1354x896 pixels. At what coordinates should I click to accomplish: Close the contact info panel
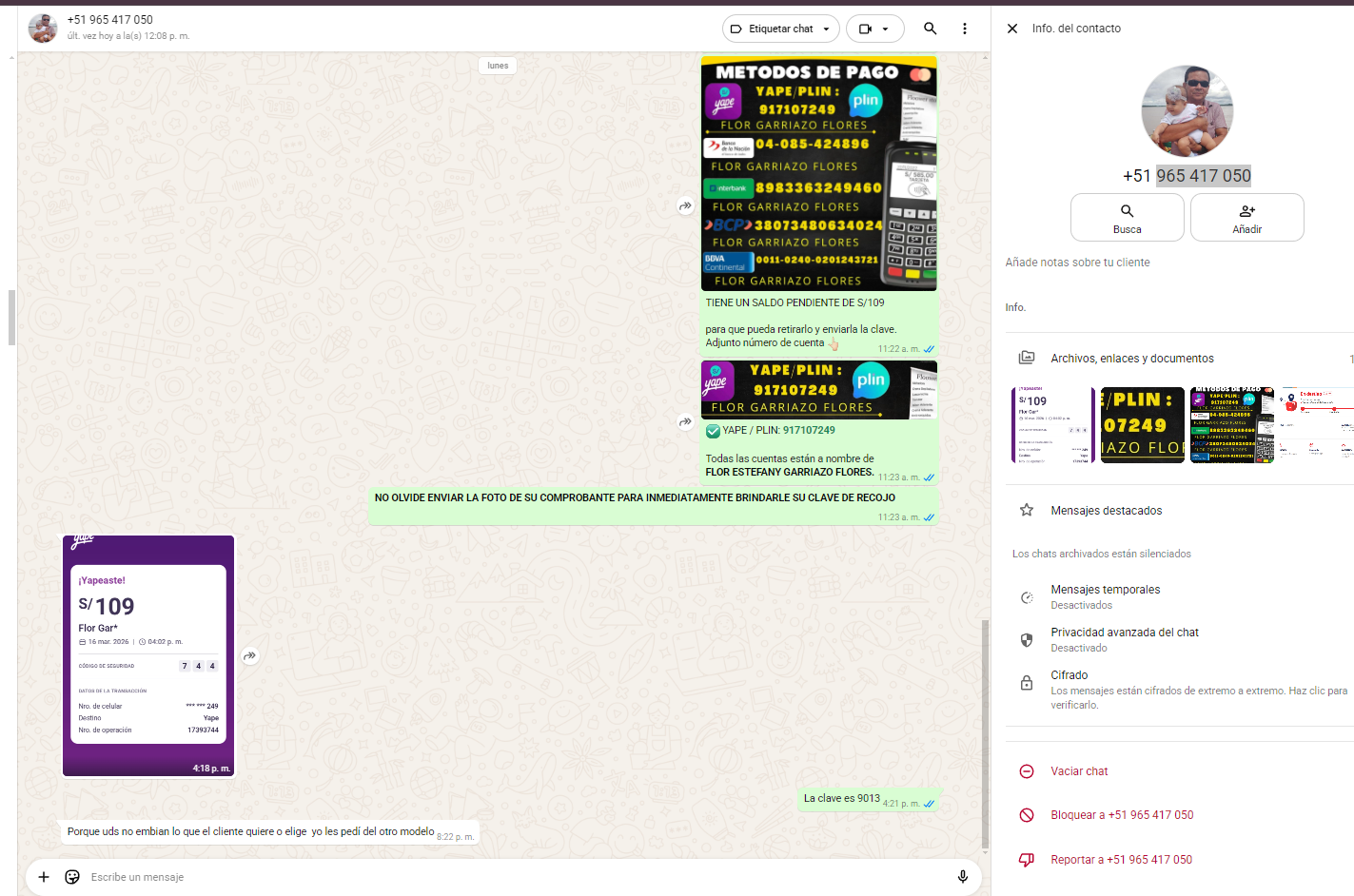tap(1012, 29)
